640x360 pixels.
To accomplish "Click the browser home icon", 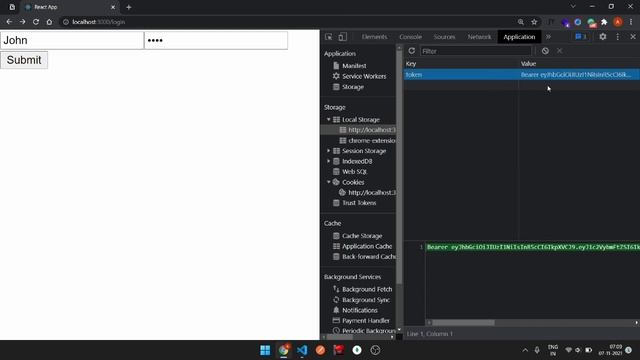I will pyautogui.click(x=49, y=22).
